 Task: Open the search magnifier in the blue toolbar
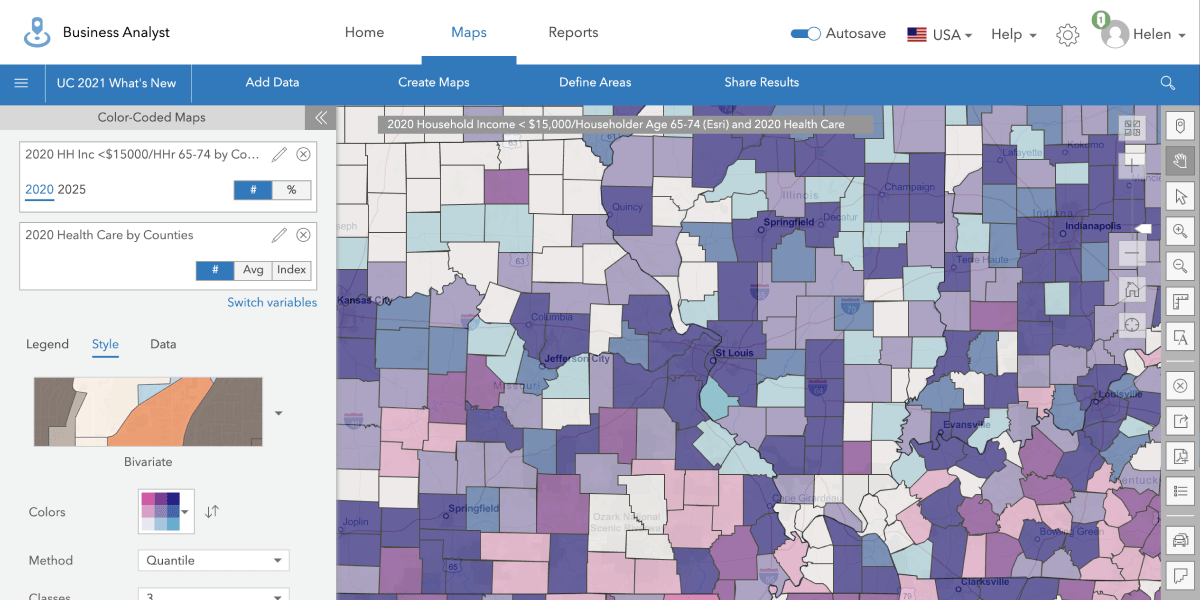[x=1167, y=83]
